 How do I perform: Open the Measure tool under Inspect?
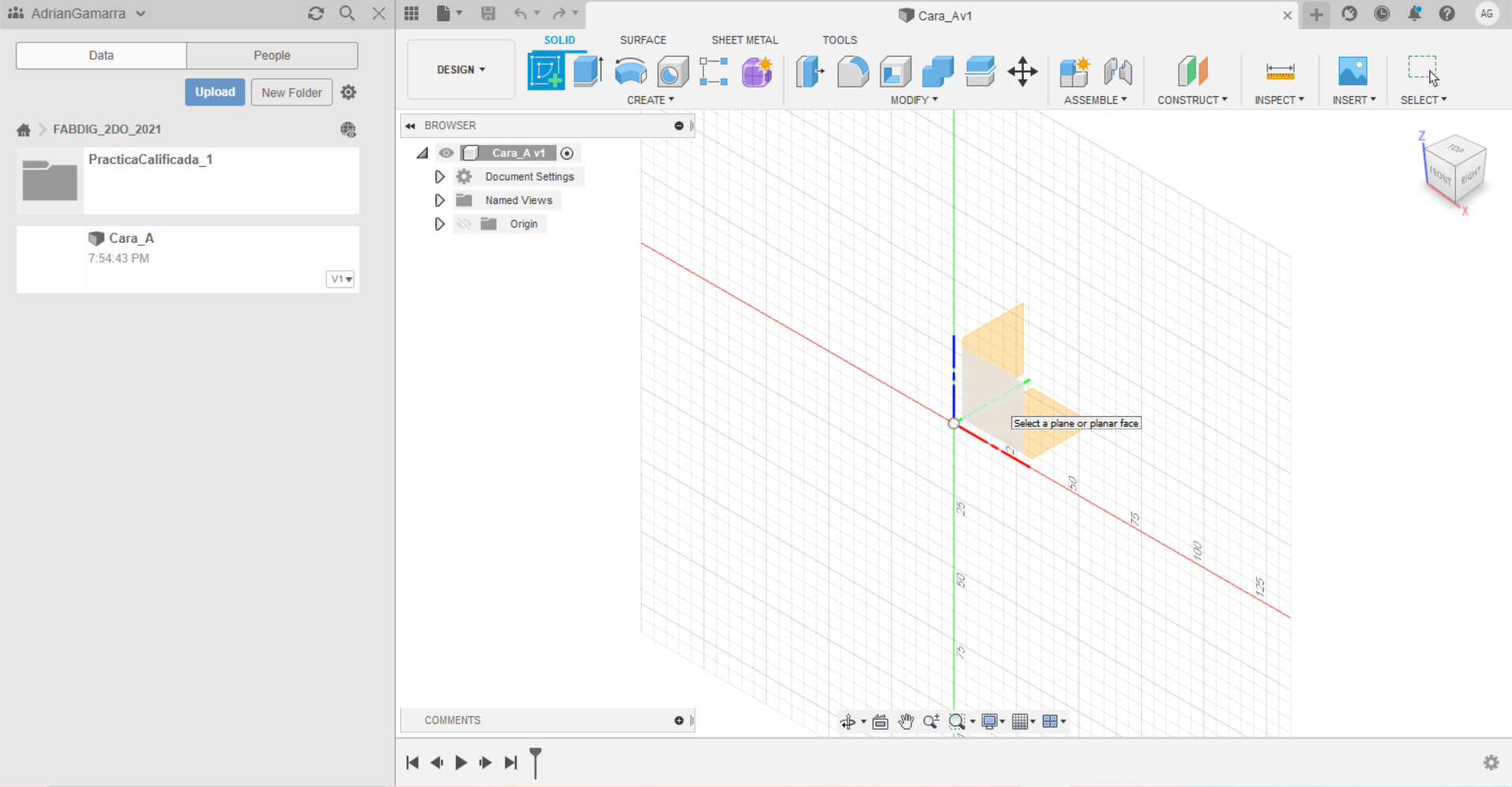point(1280,72)
